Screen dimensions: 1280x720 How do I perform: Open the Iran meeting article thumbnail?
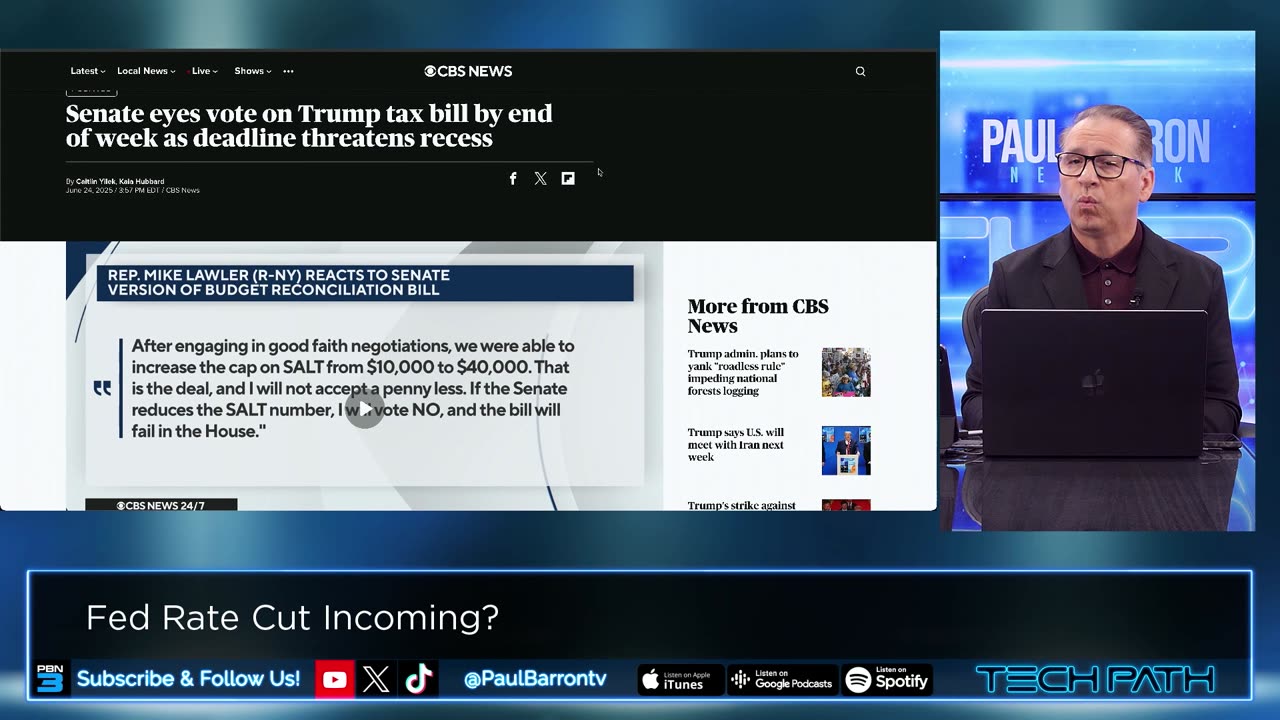click(846, 450)
